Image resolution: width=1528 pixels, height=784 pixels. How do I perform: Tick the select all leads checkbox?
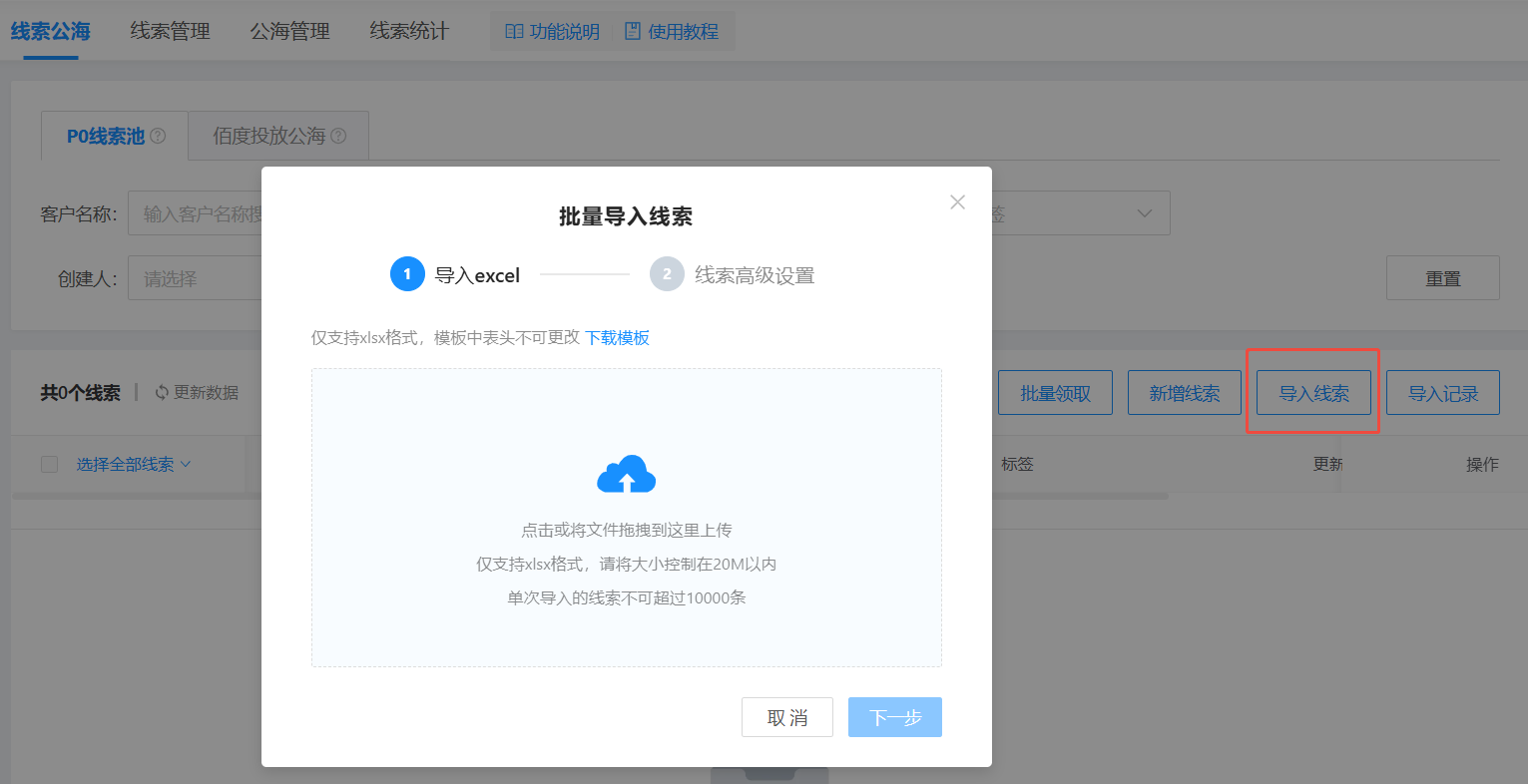point(49,464)
